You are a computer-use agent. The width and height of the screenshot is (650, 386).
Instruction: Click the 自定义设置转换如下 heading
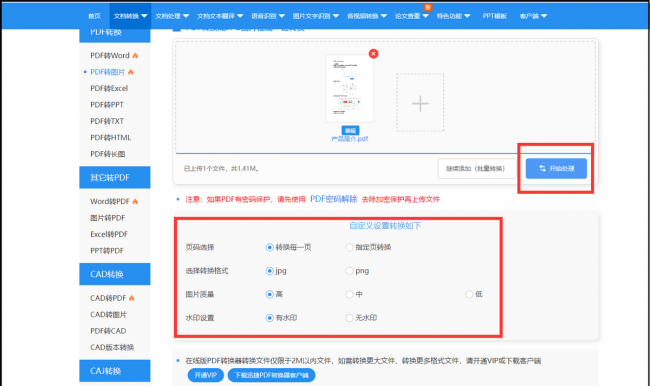[385, 226]
